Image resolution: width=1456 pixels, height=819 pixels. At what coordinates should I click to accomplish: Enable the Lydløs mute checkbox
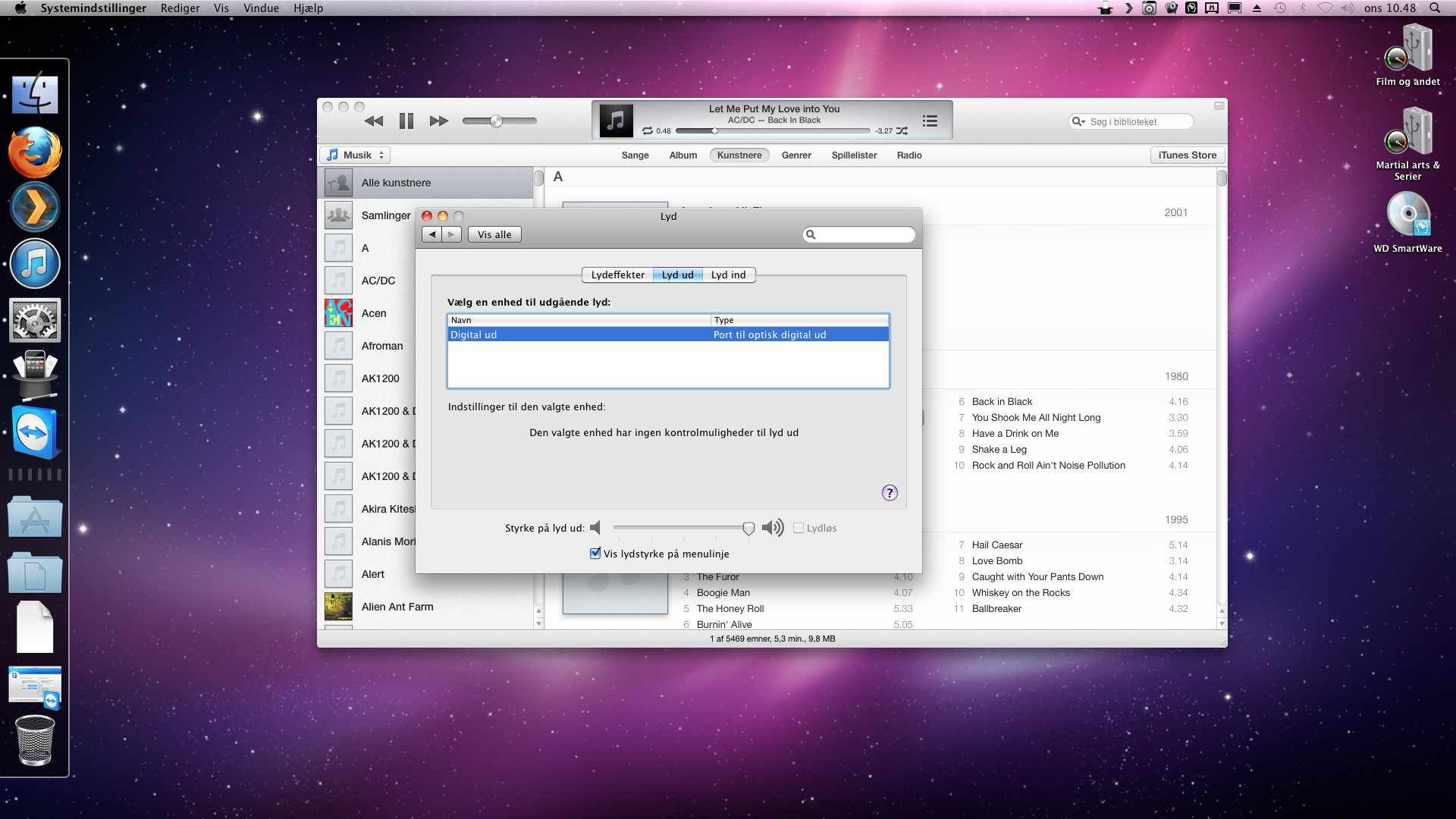799,528
